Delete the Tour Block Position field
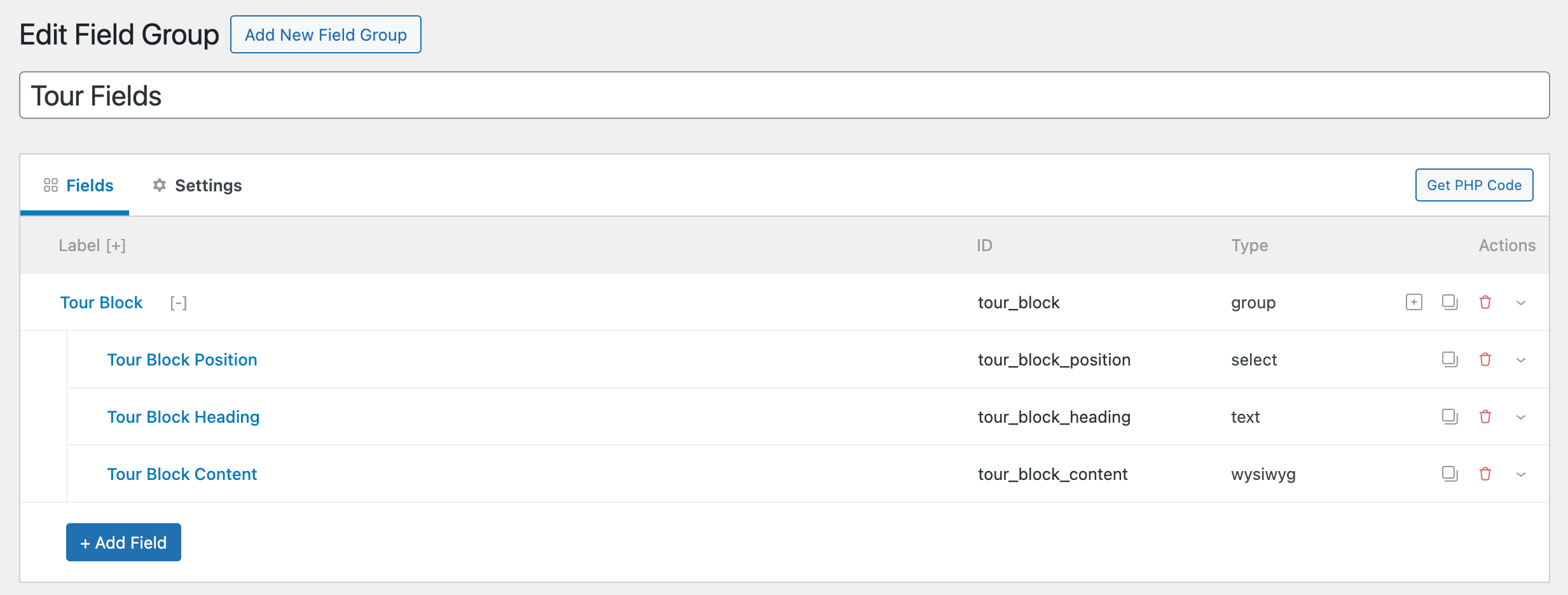1568x595 pixels. coord(1485,359)
